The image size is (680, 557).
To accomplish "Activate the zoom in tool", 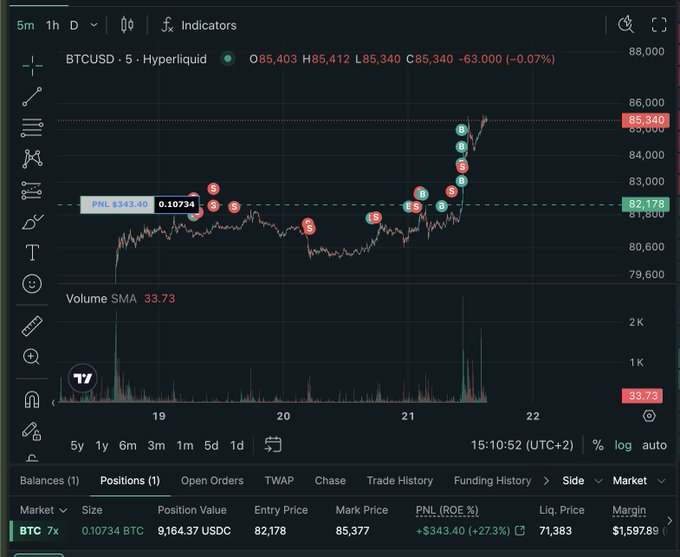I will pos(31,357).
